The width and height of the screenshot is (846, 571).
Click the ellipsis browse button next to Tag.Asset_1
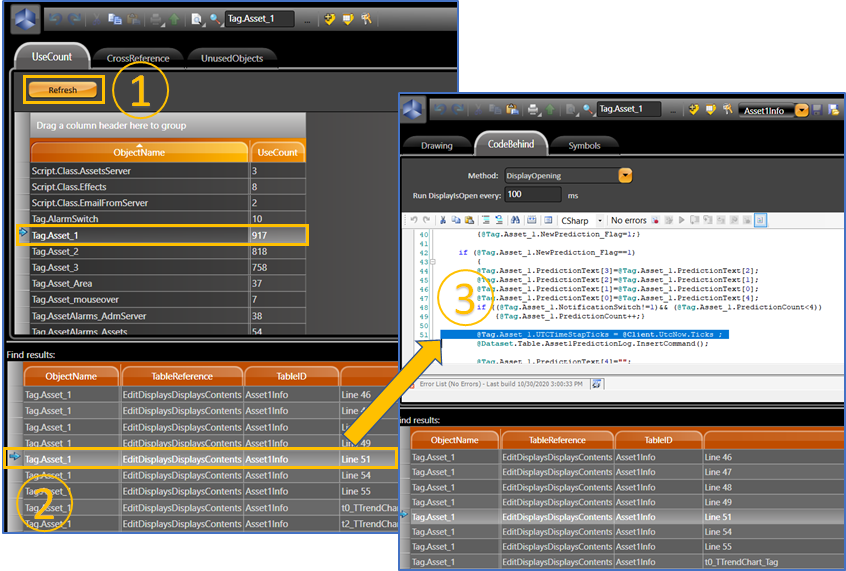[x=305, y=19]
